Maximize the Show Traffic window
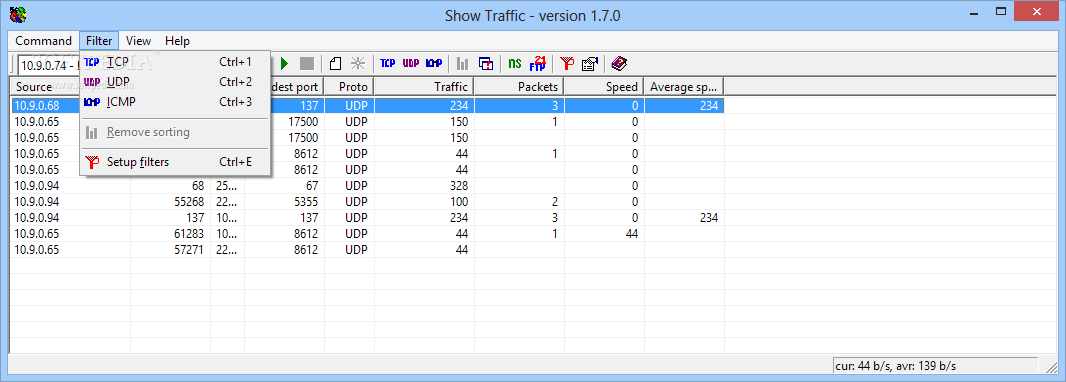This screenshot has height=382, width=1066. [x=1001, y=11]
